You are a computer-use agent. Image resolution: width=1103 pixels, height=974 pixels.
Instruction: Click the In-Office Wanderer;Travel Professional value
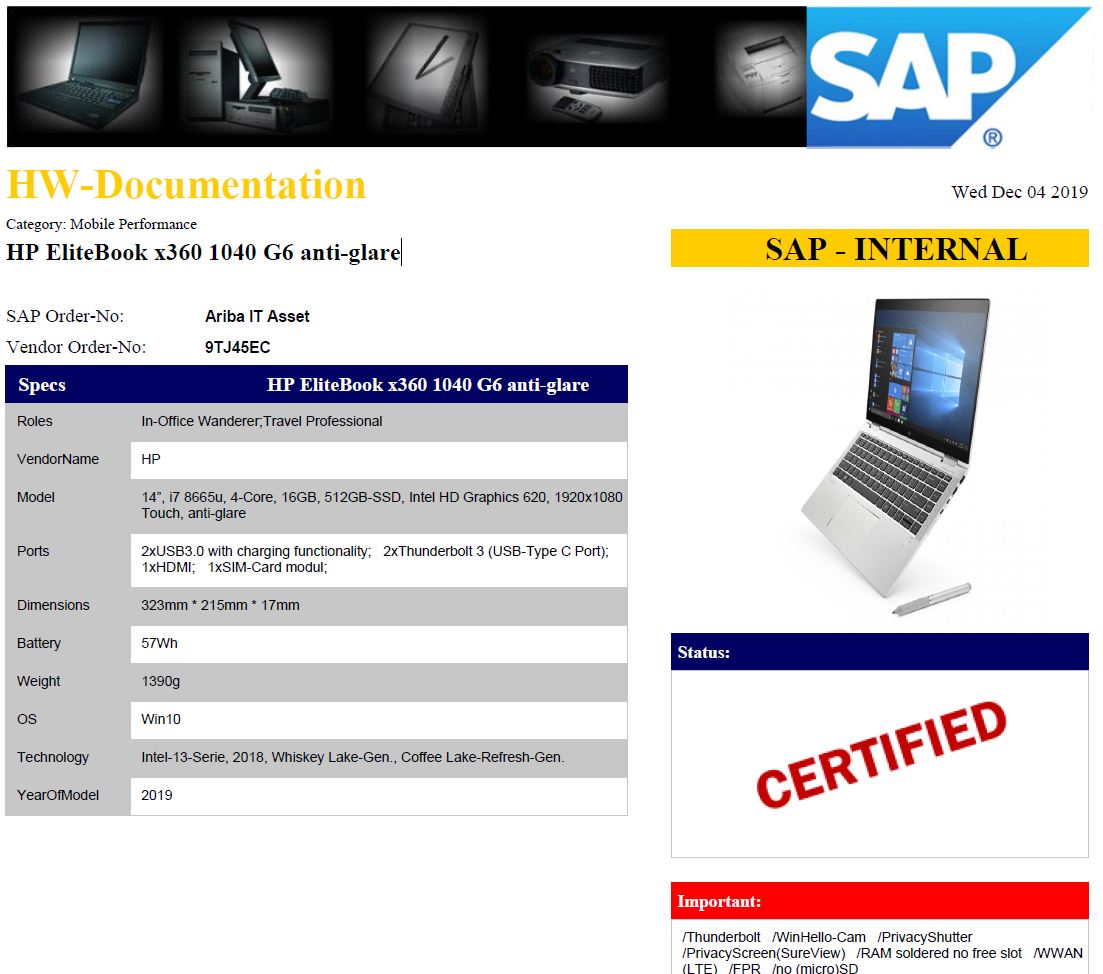tap(262, 421)
